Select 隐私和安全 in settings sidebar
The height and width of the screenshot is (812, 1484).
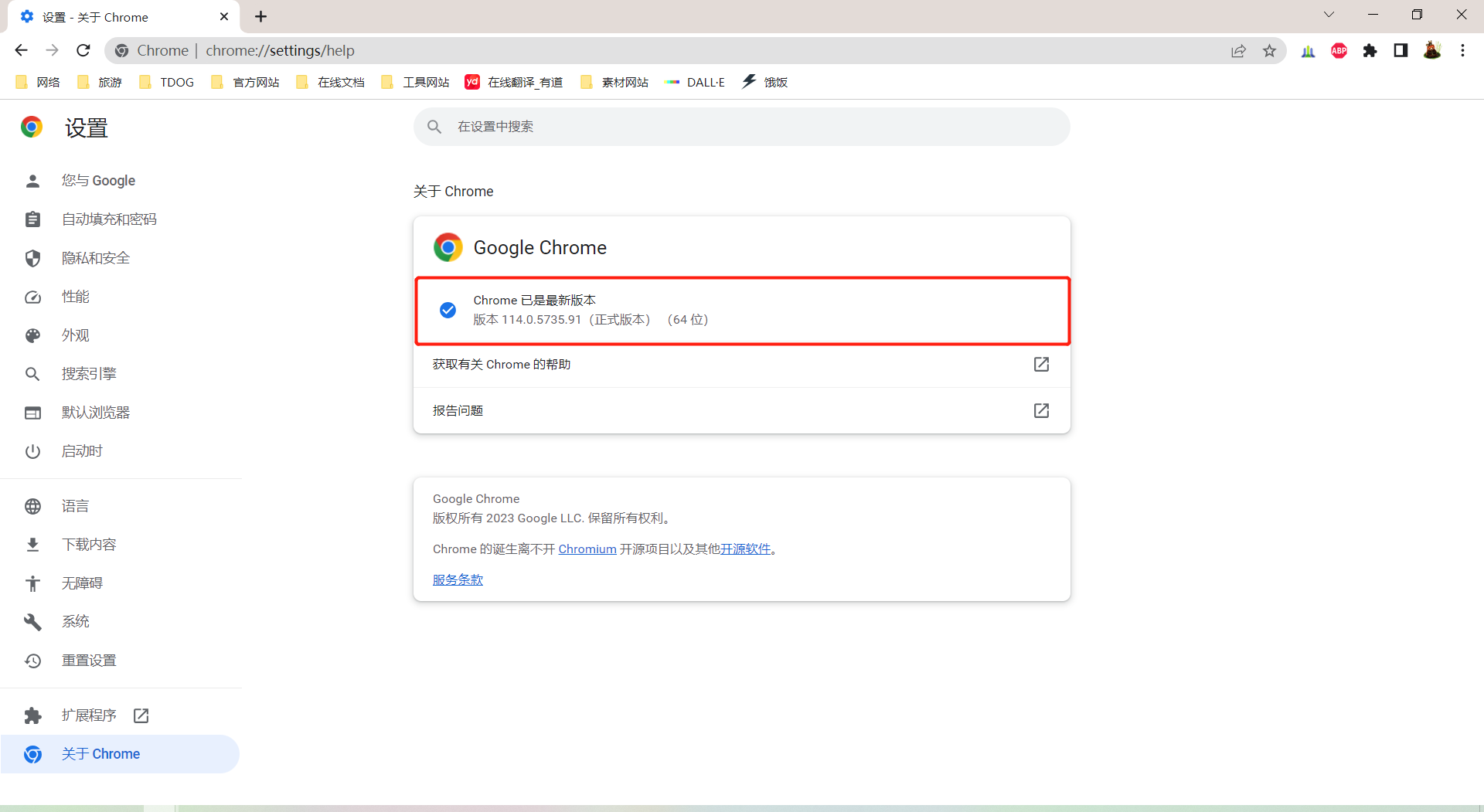tap(96, 258)
